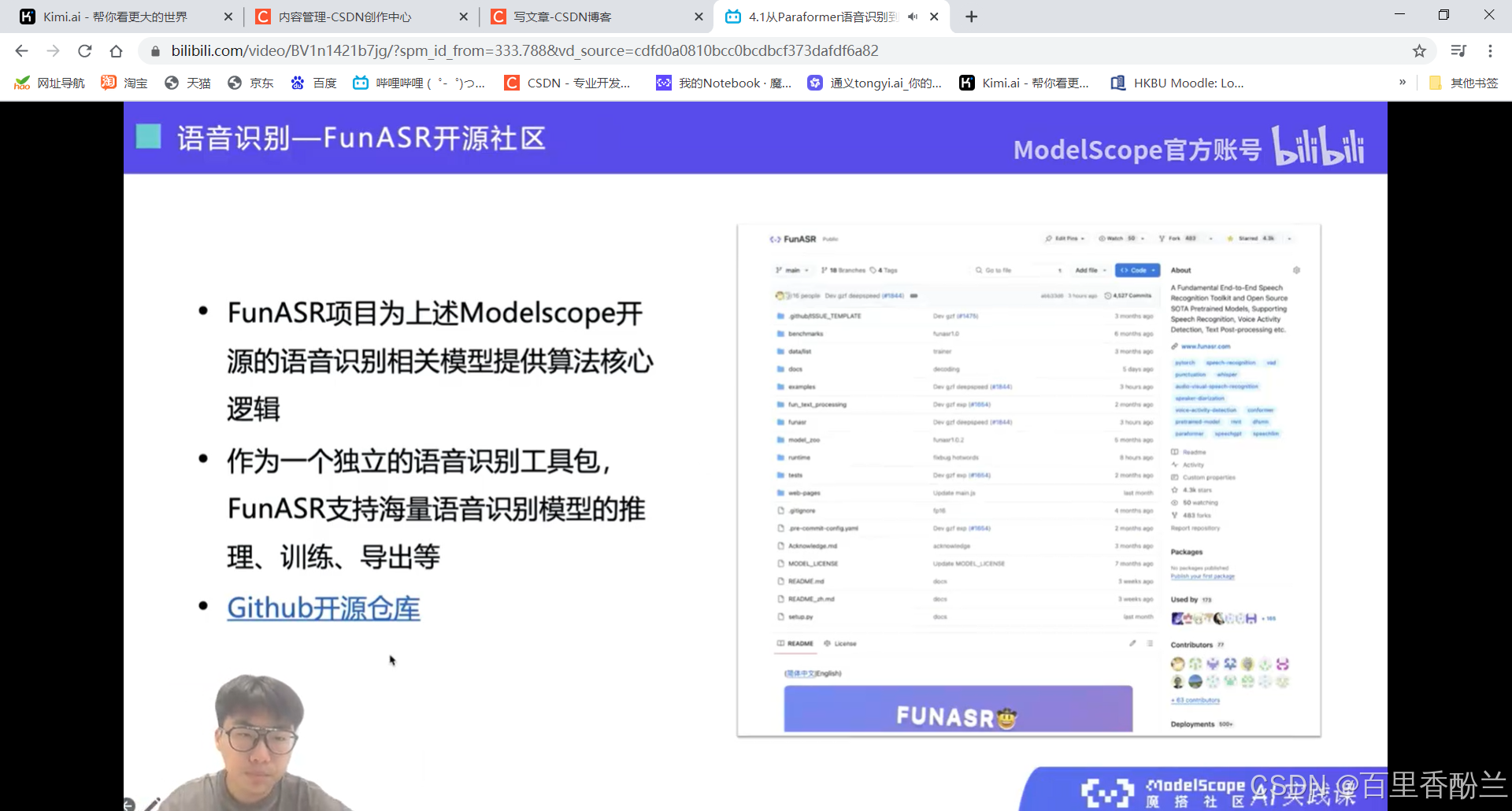Minimize the browser window
The image size is (1512, 811).
point(1399,15)
